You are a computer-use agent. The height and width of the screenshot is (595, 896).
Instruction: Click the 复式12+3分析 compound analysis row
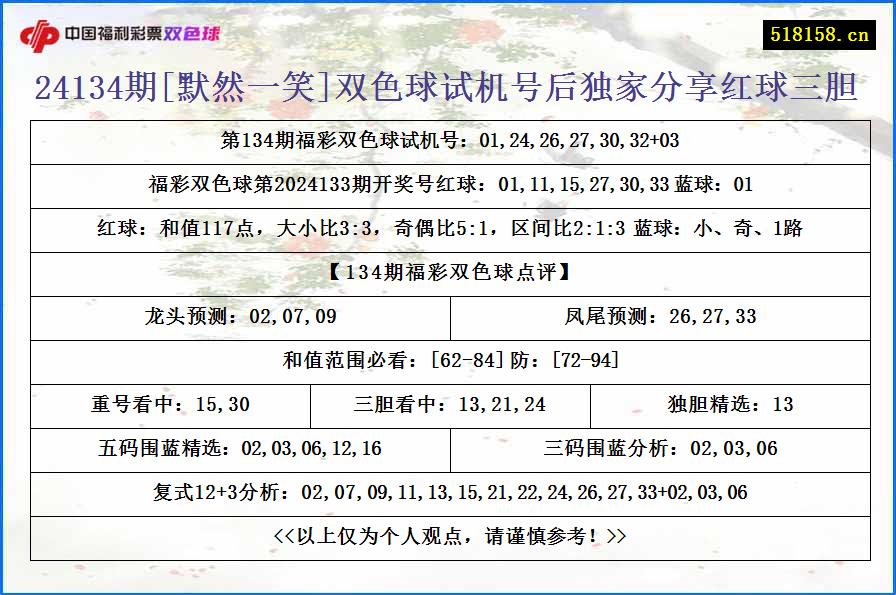[x=448, y=493]
